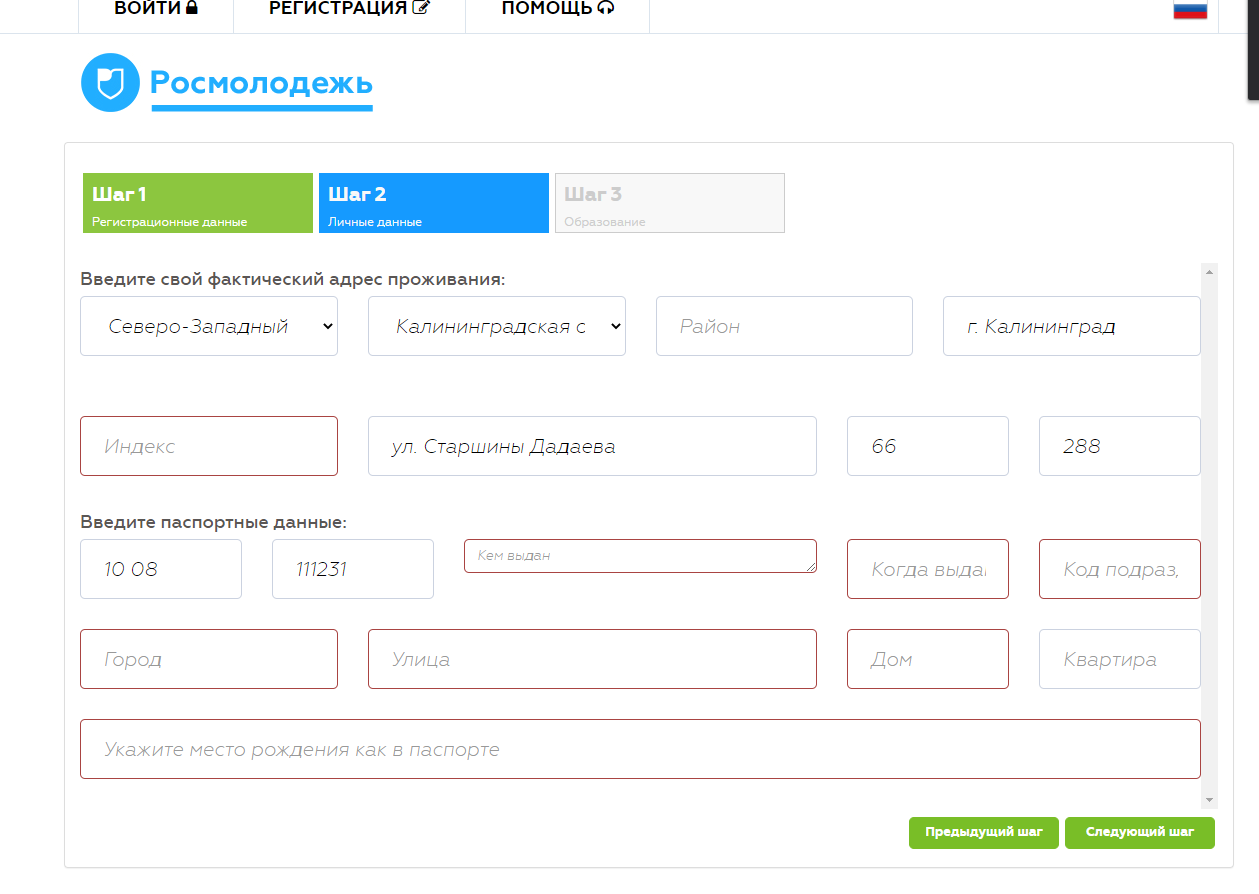The image size is (1259, 894).
Task: Click the Росмолодежь title link
Action: (261, 83)
